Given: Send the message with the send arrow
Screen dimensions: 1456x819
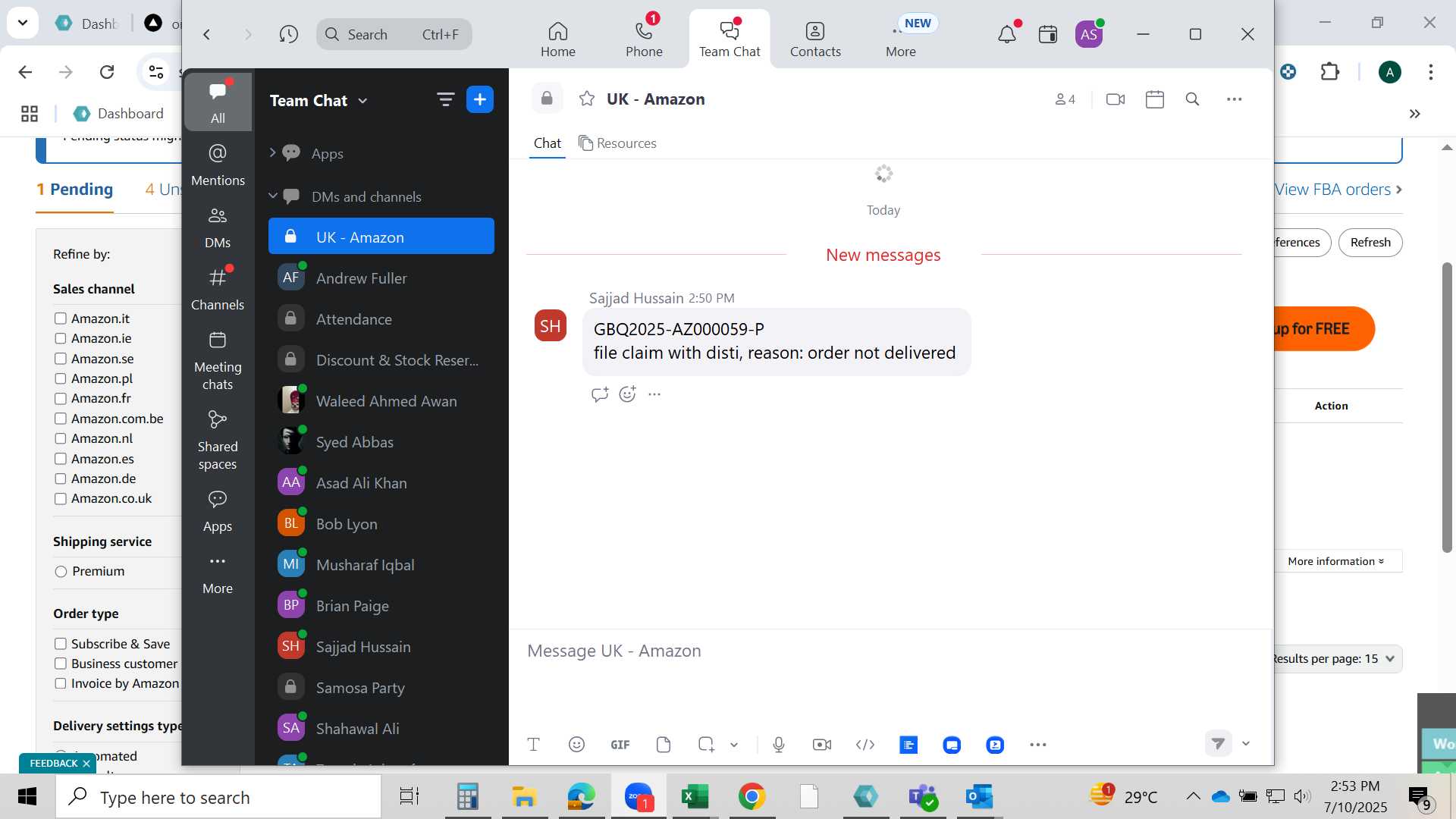Looking at the screenshot, I should [x=1218, y=744].
